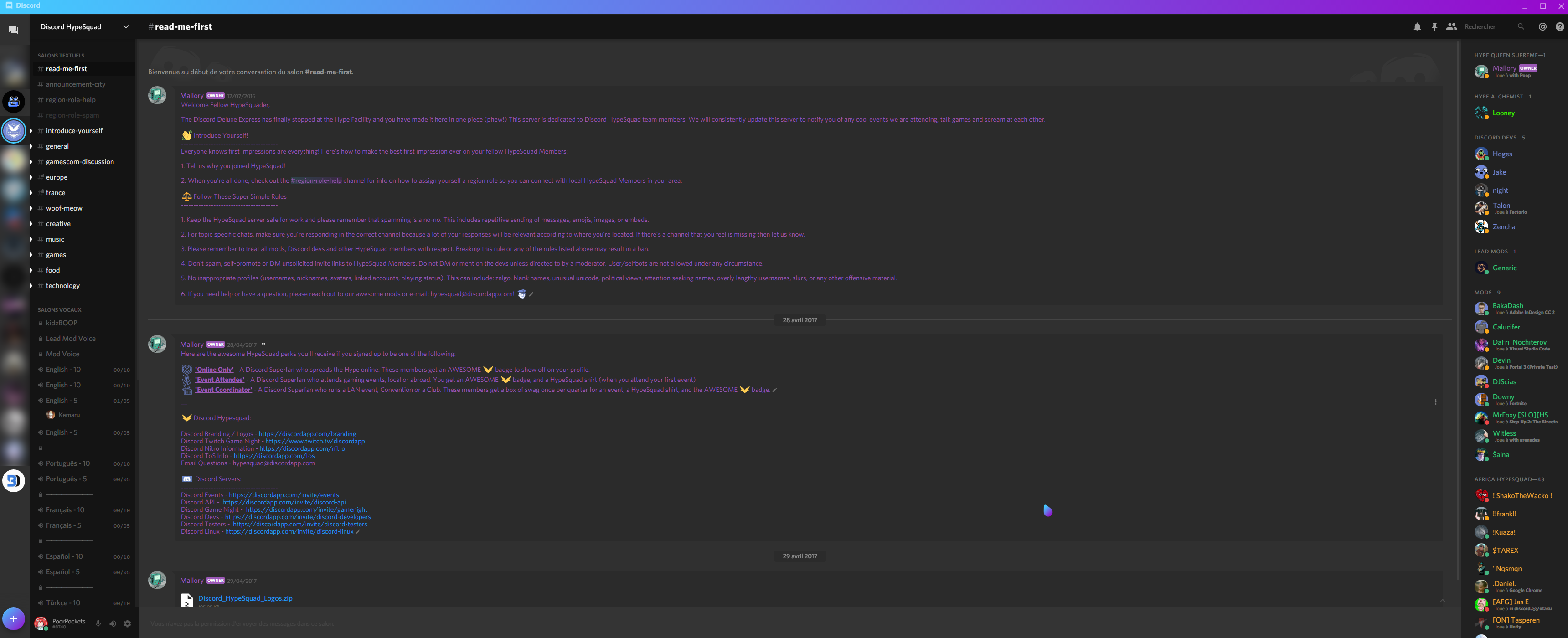1568x638 pixels.
Task: Open Discord HypeSquad server dropdown menu
Action: click(125, 27)
